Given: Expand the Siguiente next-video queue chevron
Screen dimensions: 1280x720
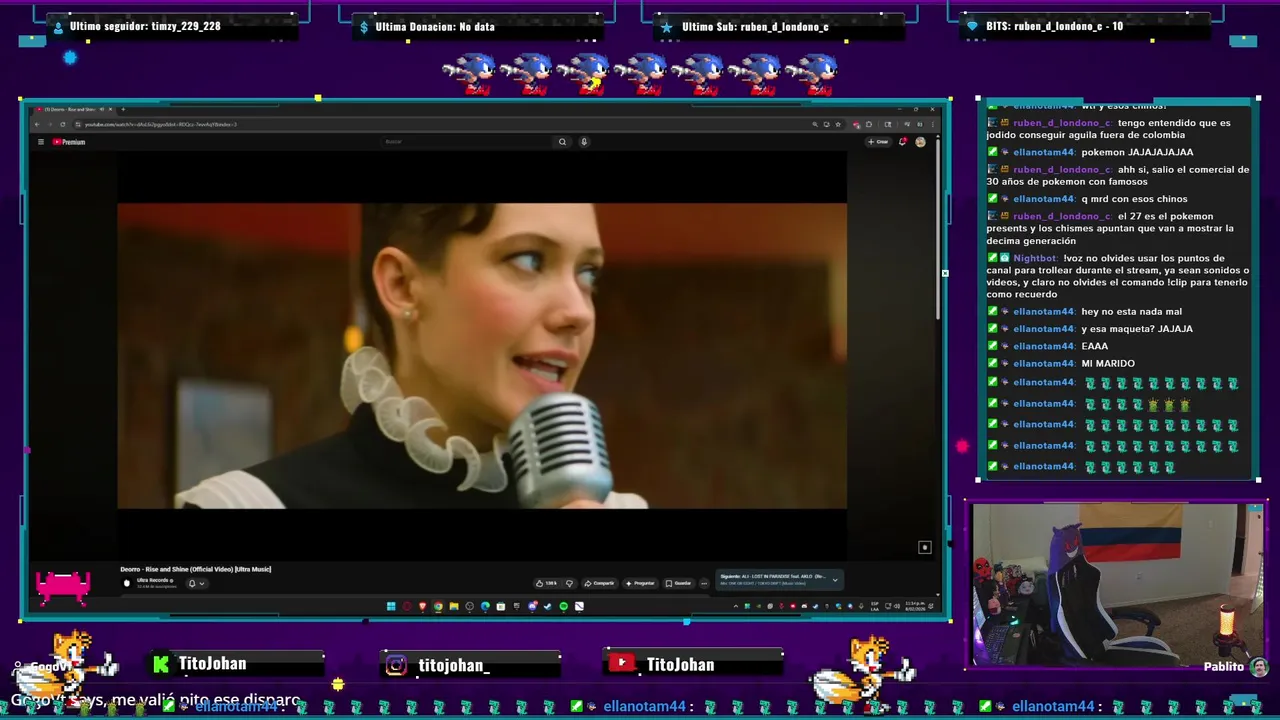Looking at the screenshot, I should [x=835, y=580].
